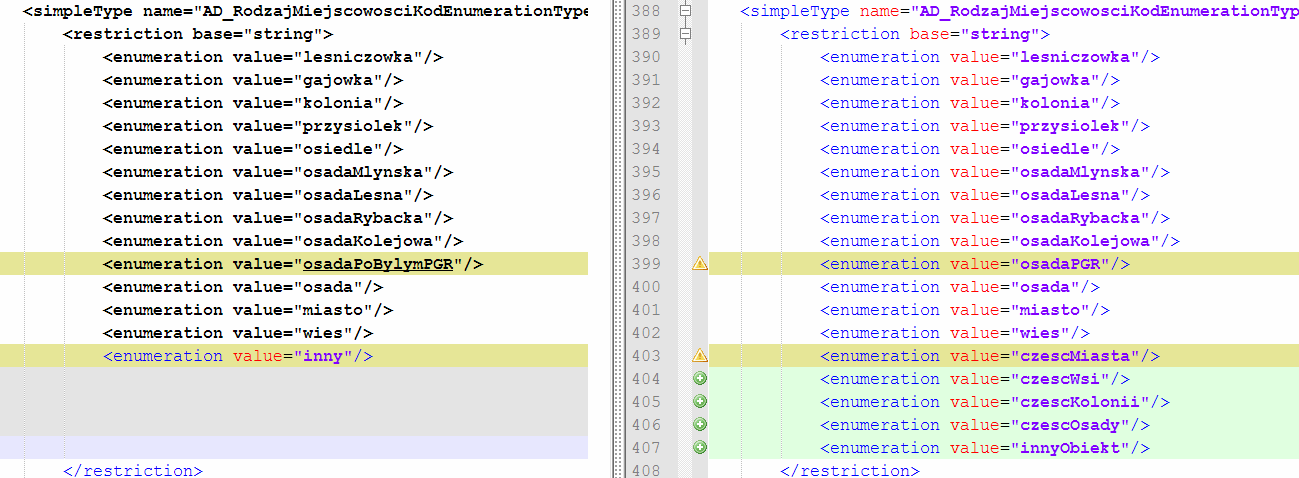Screen dimensions: 1299x478
Task: Click "wies" value in the left pane
Action: click(322, 333)
